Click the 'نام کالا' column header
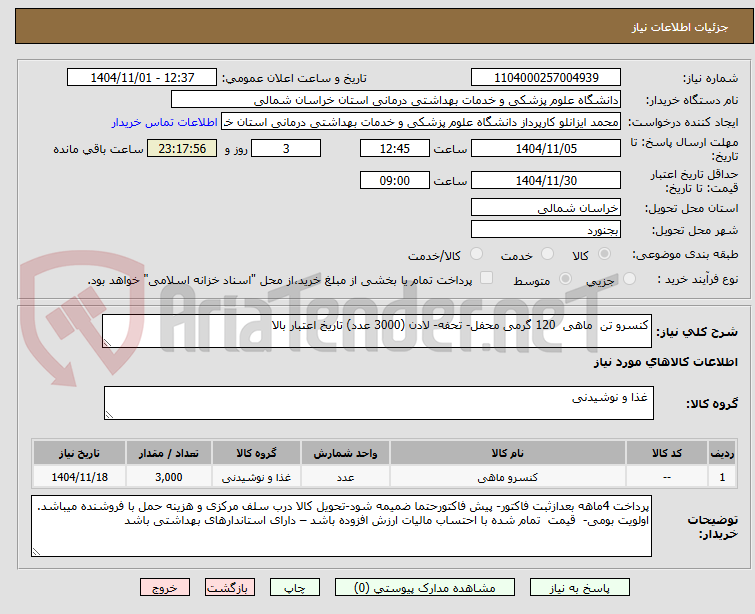 pyautogui.click(x=508, y=453)
